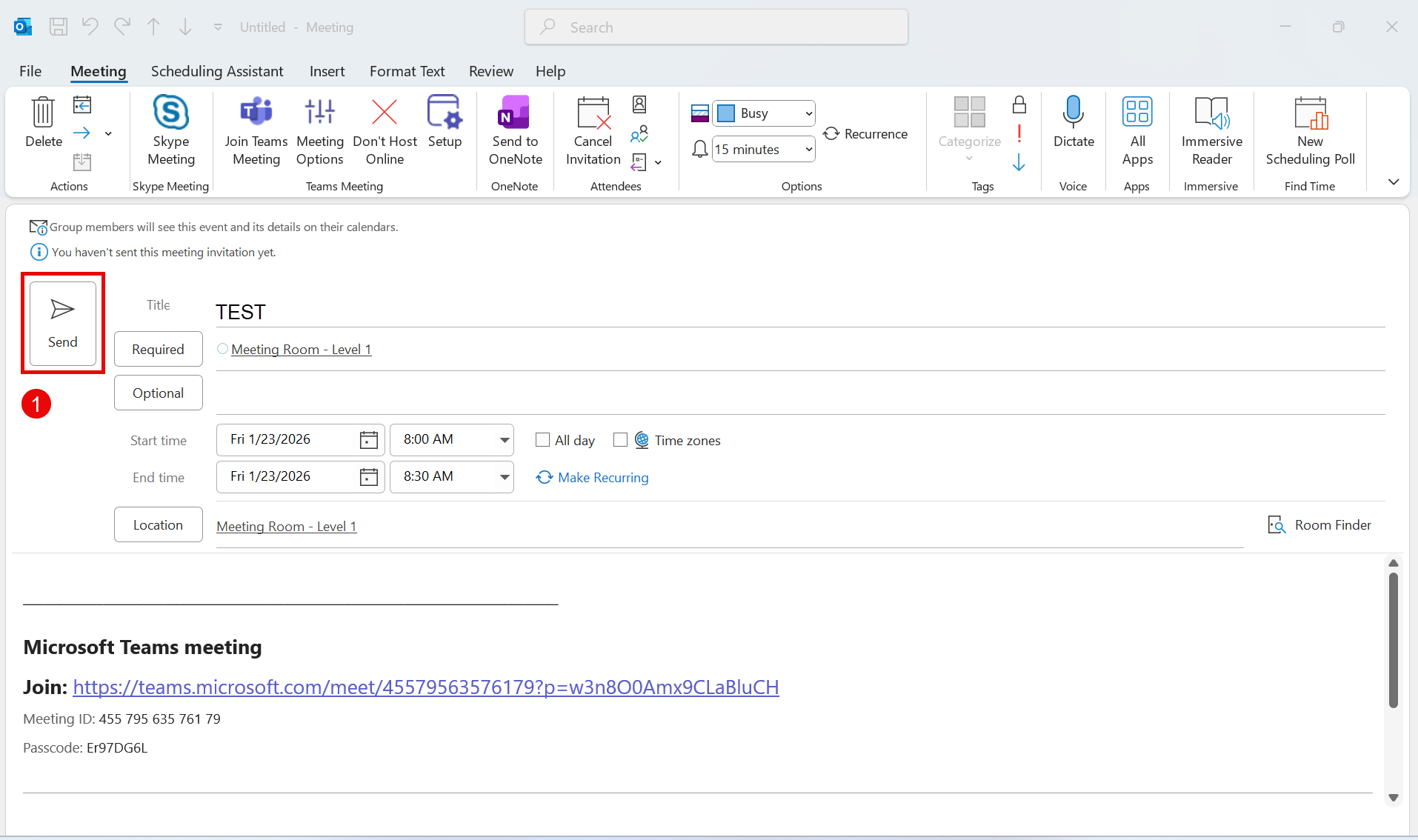This screenshot has height=840, width=1418.
Task: Mark the meeting as Private with lock icon
Action: [x=1019, y=105]
